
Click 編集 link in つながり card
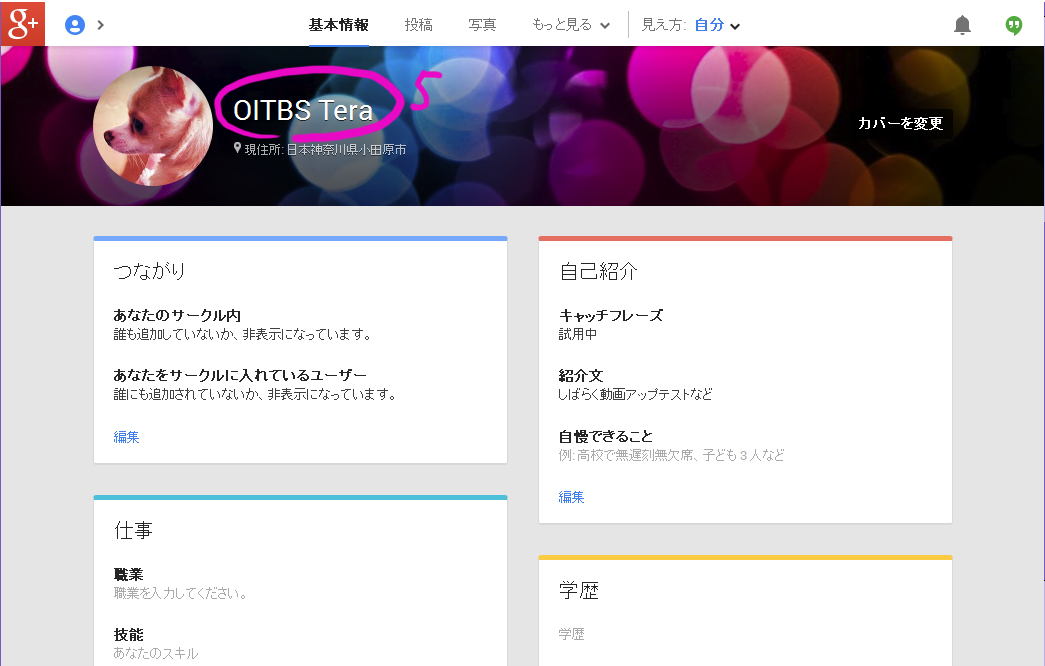click(x=126, y=437)
